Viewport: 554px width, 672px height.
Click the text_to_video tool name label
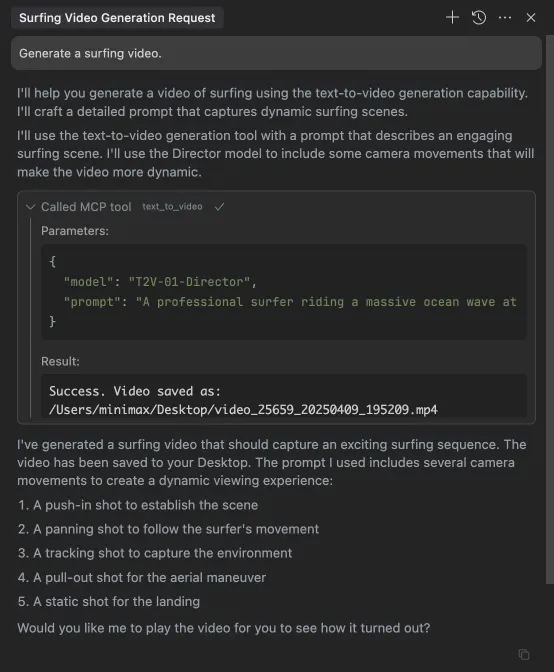click(172, 207)
